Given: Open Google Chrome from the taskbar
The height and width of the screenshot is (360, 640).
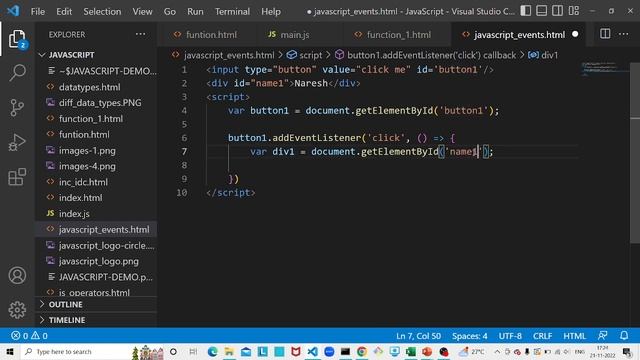Looking at the screenshot, I should (x=362, y=351).
